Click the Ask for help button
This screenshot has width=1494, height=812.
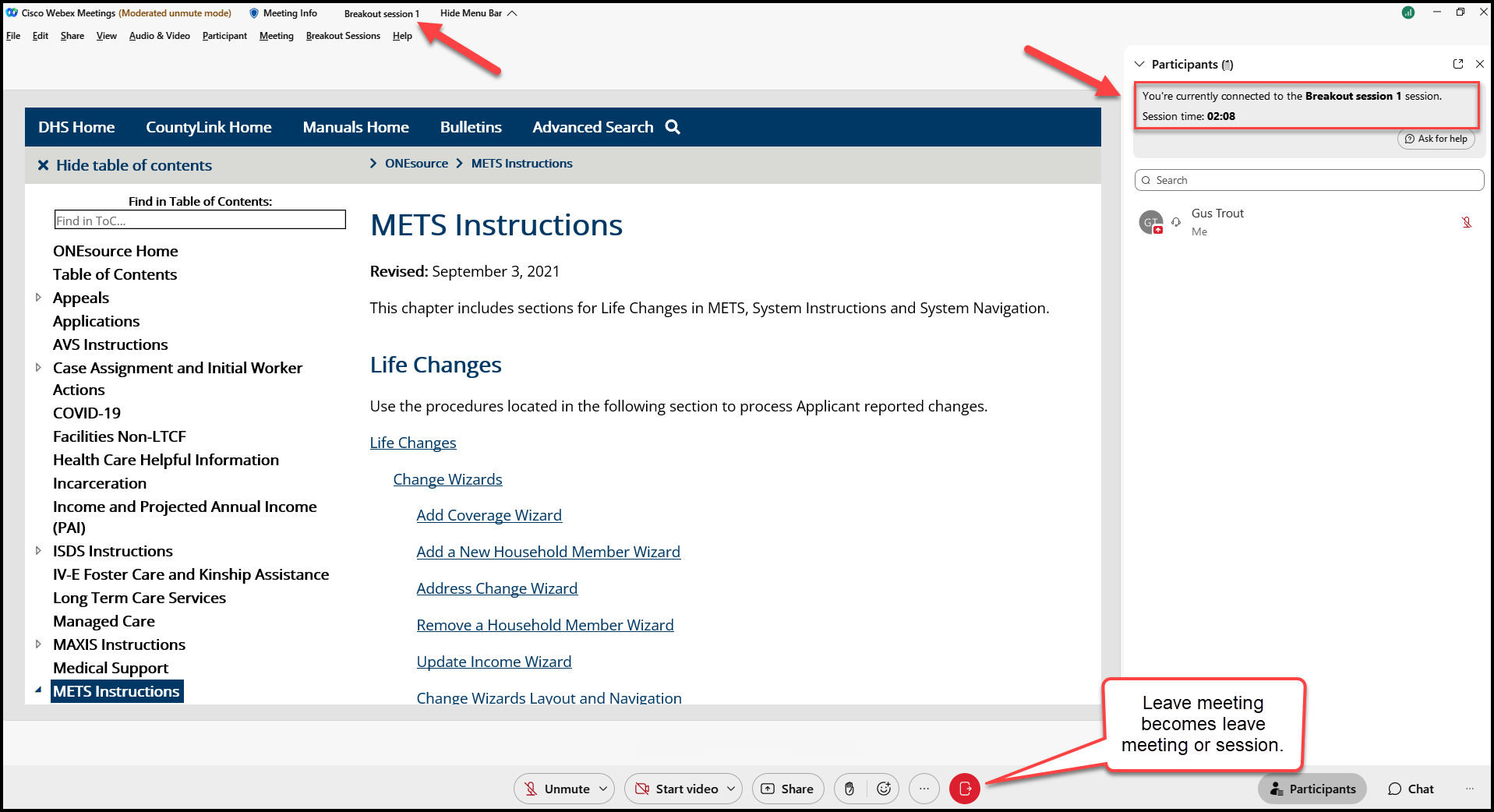pyautogui.click(x=1436, y=139)
